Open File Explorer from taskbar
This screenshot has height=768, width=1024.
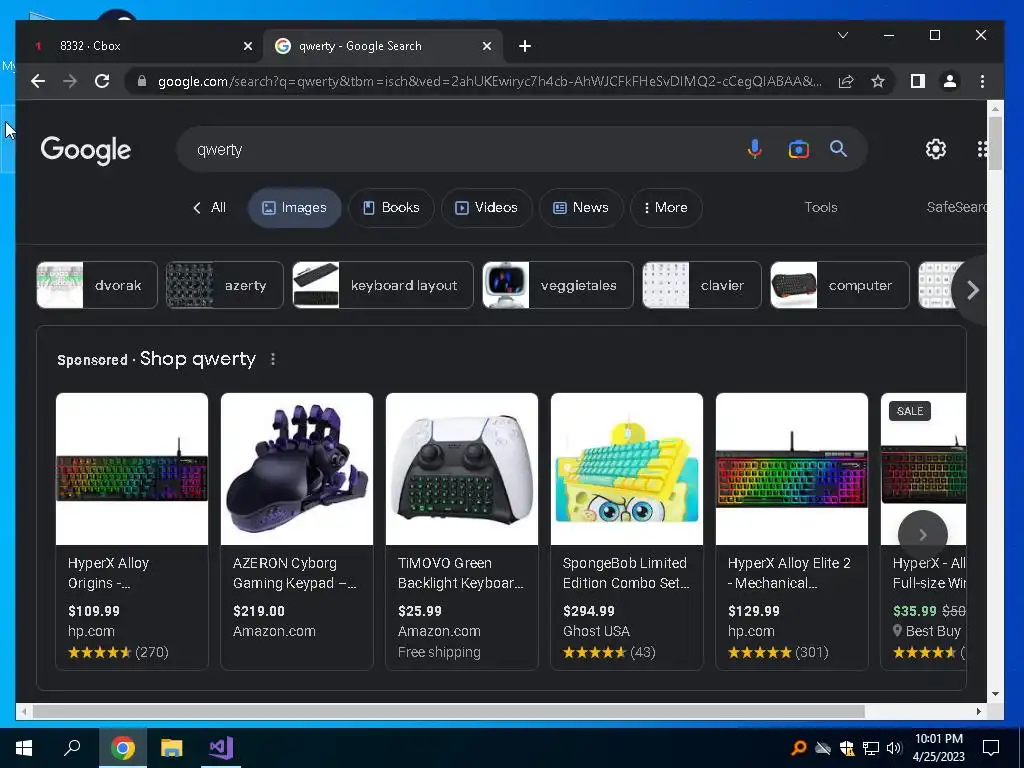(171, 748)
